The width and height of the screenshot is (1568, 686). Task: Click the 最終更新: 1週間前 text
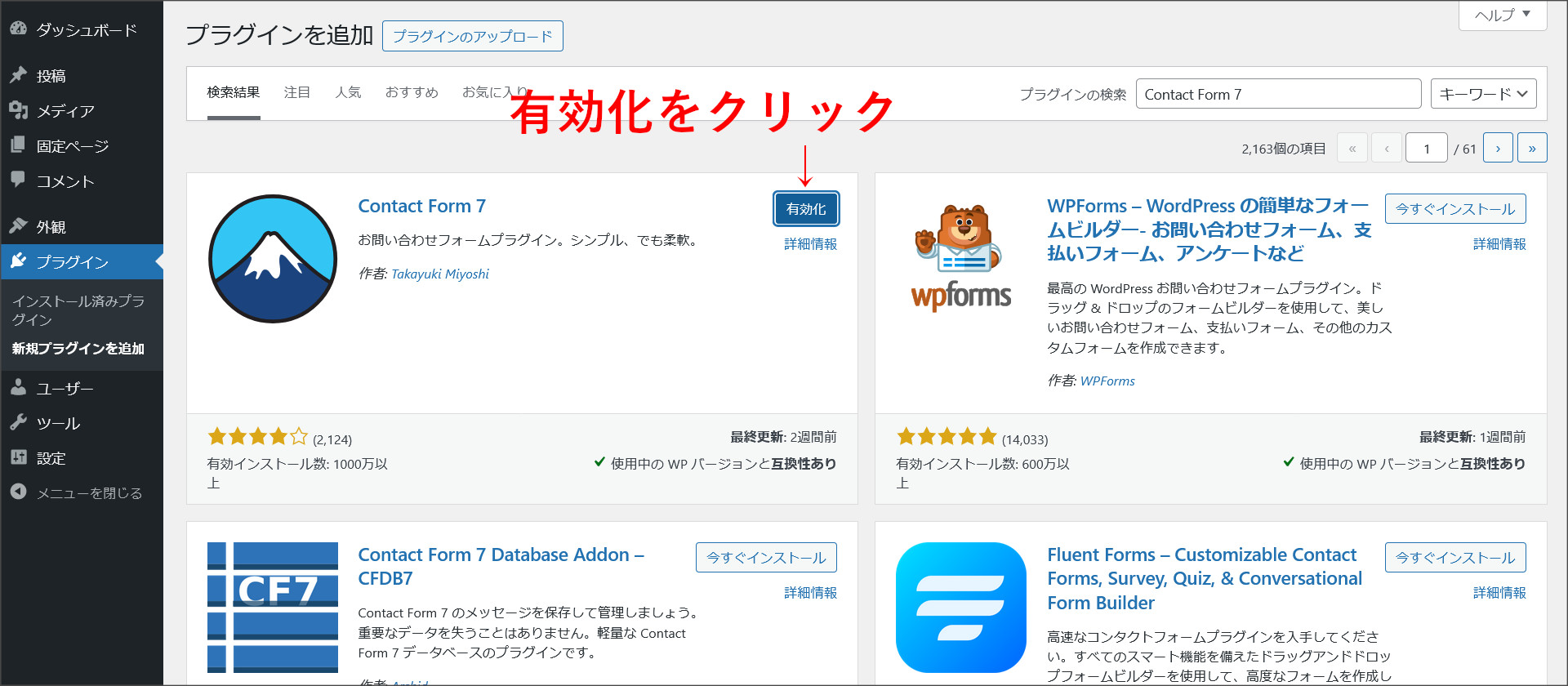(1472, 437)
